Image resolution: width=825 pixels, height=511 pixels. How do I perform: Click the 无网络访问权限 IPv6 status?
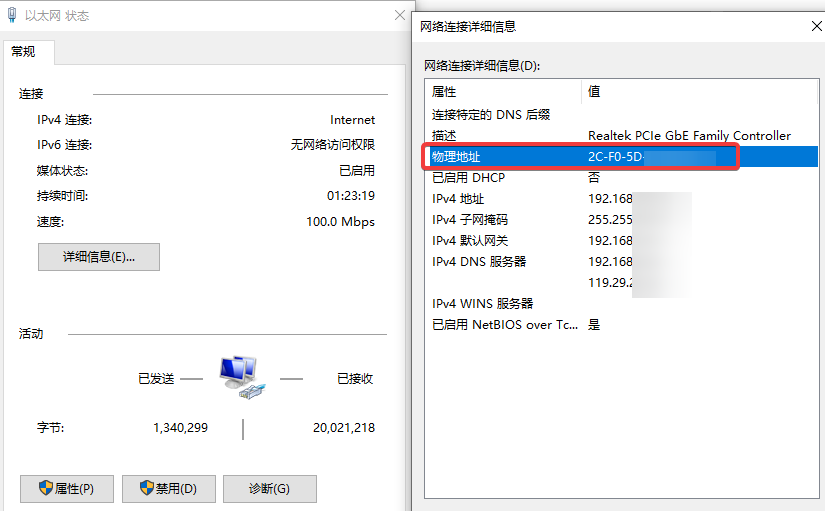(x=333, y=145)
